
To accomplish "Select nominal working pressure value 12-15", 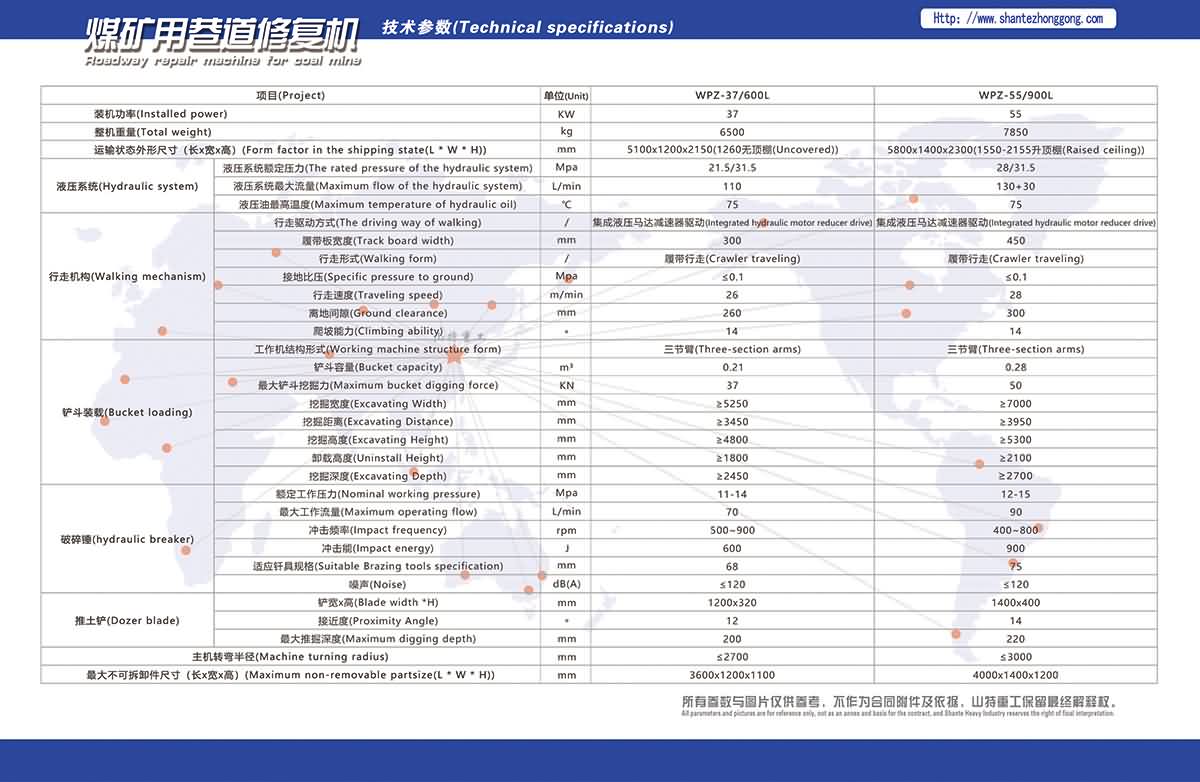I will [1015, 494].
